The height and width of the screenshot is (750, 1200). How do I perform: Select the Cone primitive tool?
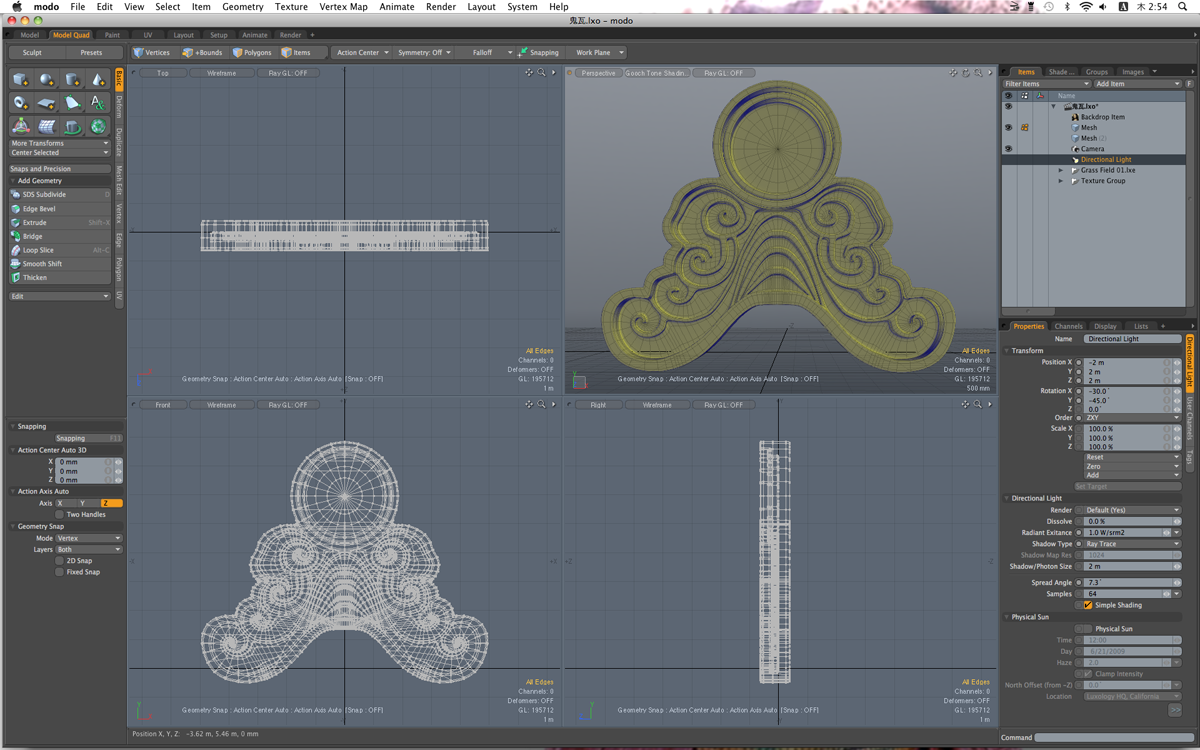click(x=98, y=80)
